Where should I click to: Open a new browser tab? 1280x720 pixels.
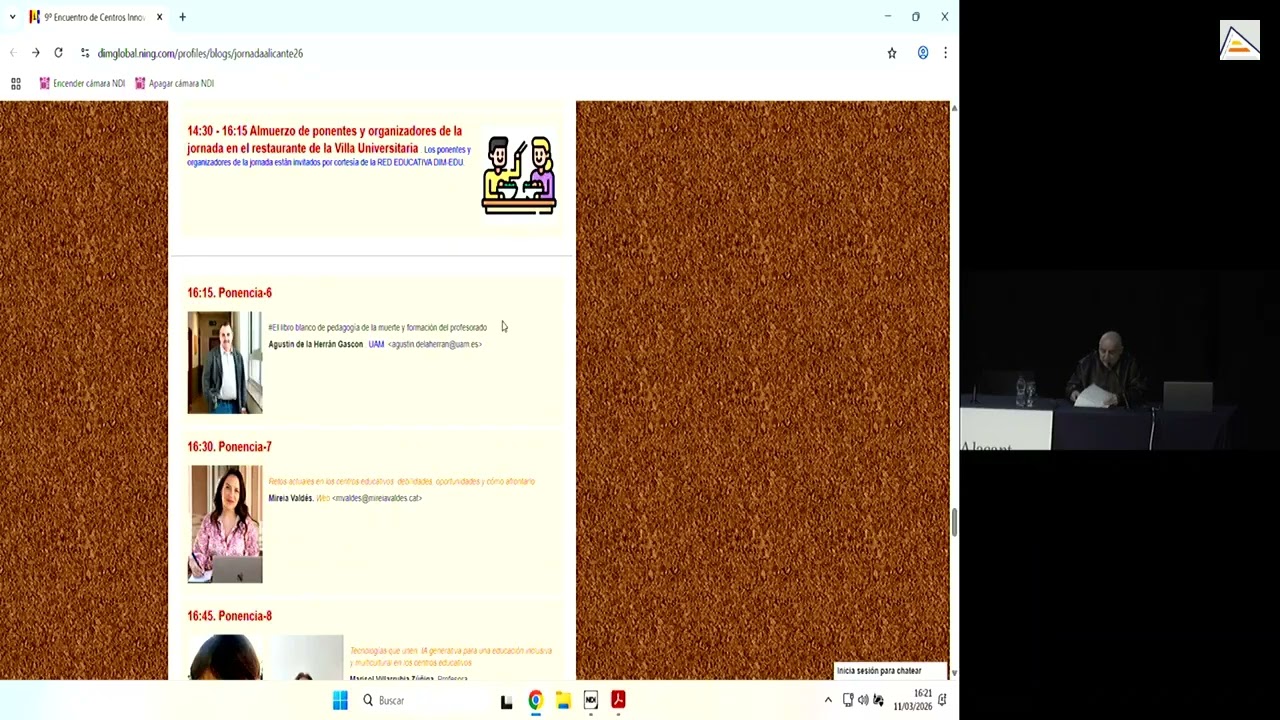point(182,17)
